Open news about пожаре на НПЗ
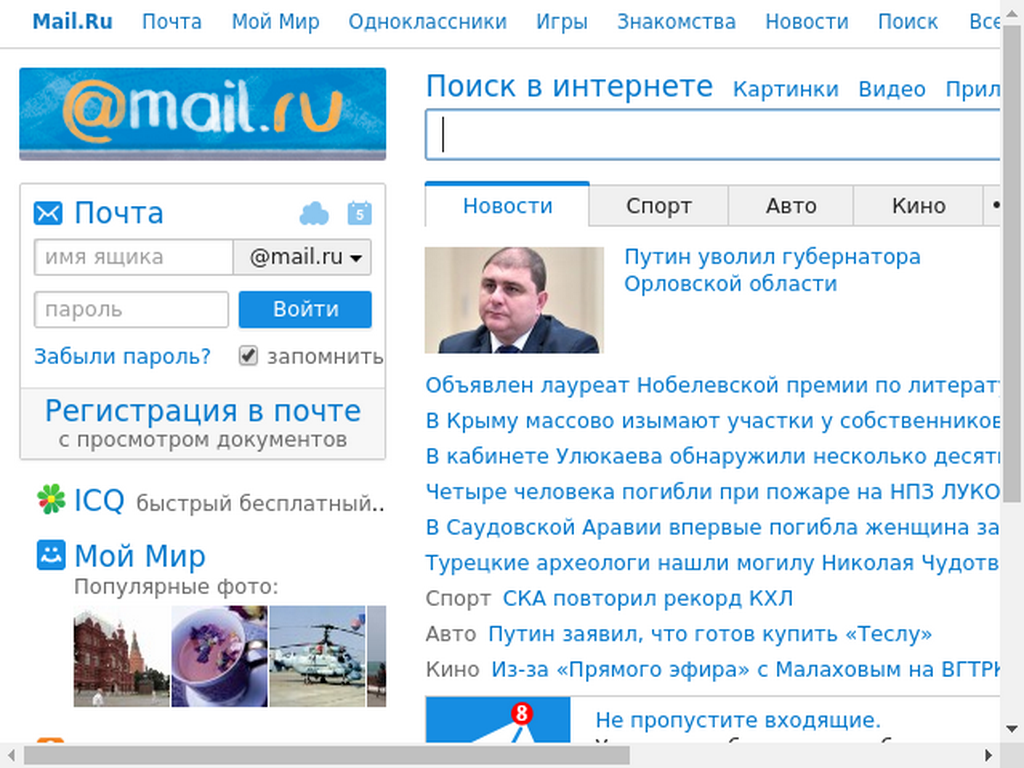Image resolution: width=1024 pixels, height=768 pixels. (x=712, y=491)
